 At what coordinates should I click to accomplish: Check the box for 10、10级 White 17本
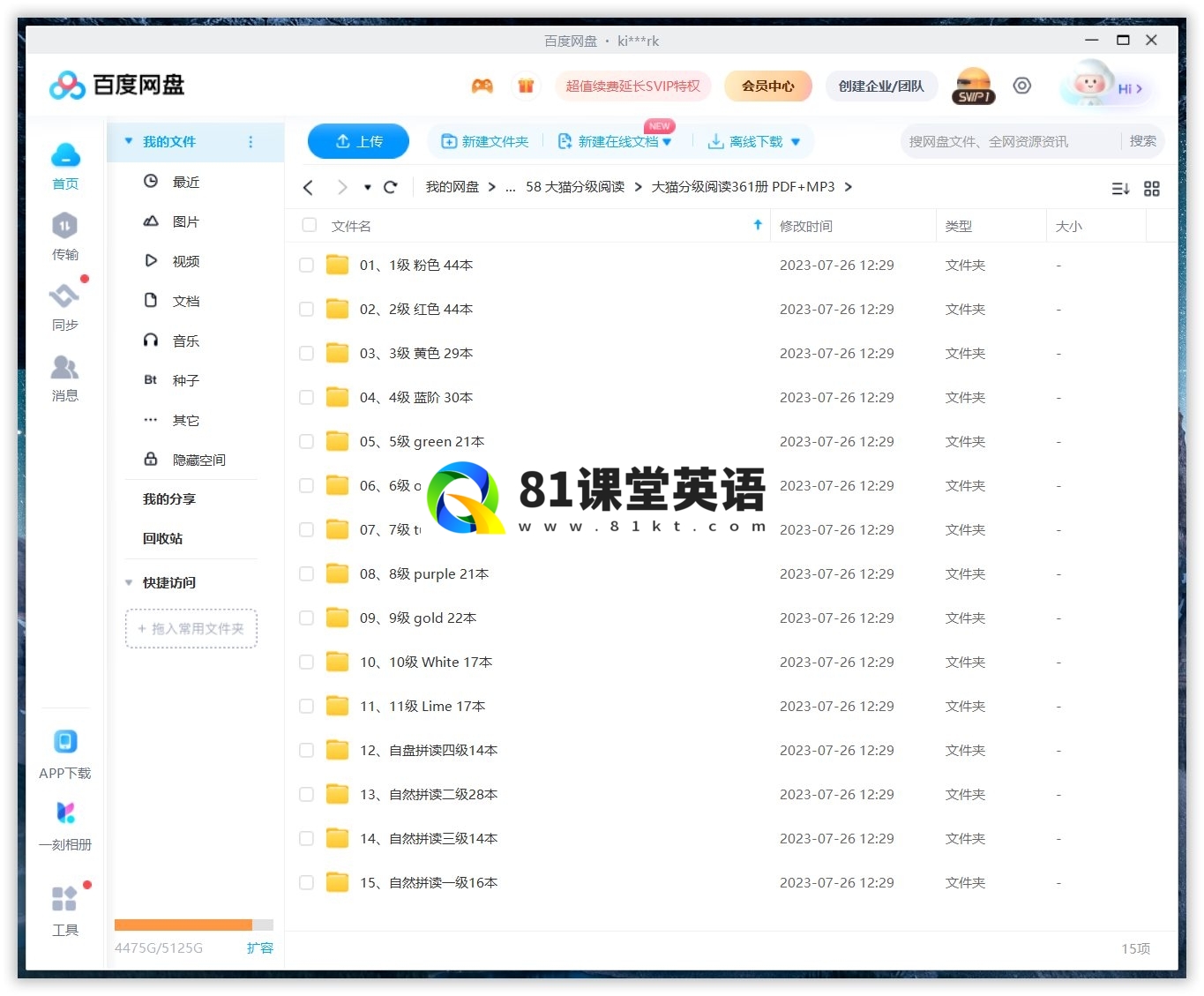[x=306, y=662]
